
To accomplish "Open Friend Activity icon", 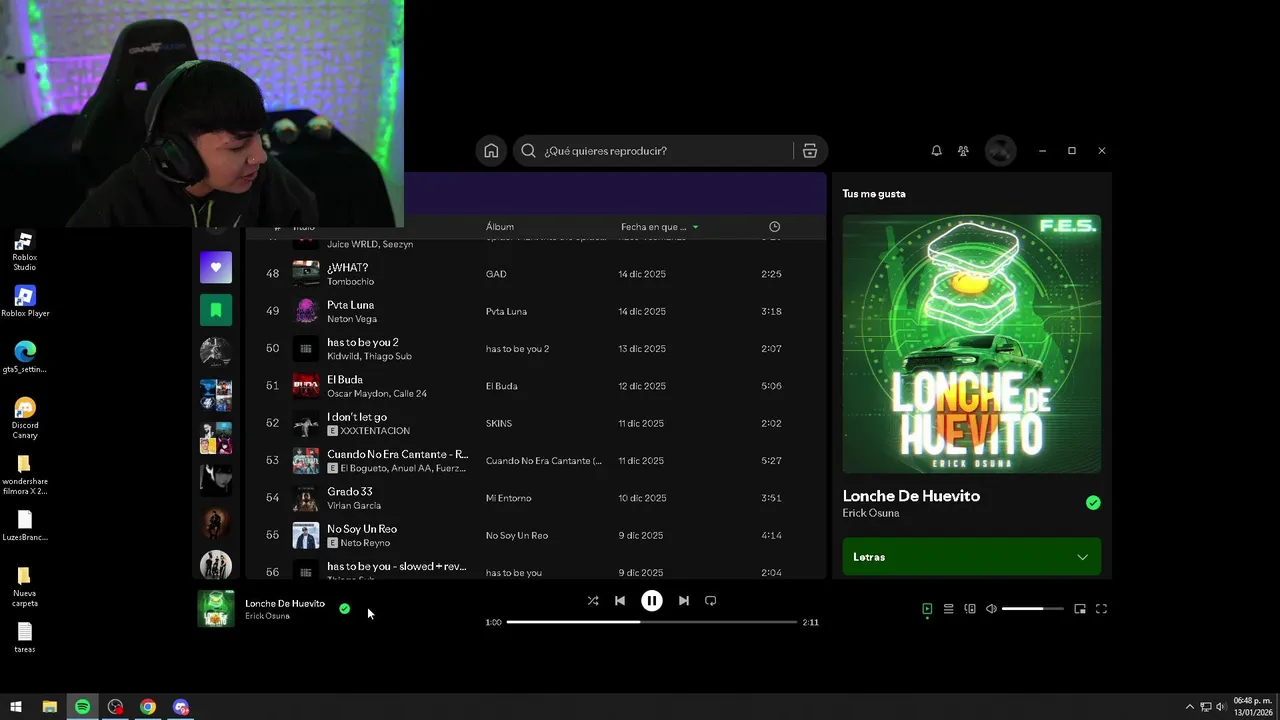I will click(963, 151).
